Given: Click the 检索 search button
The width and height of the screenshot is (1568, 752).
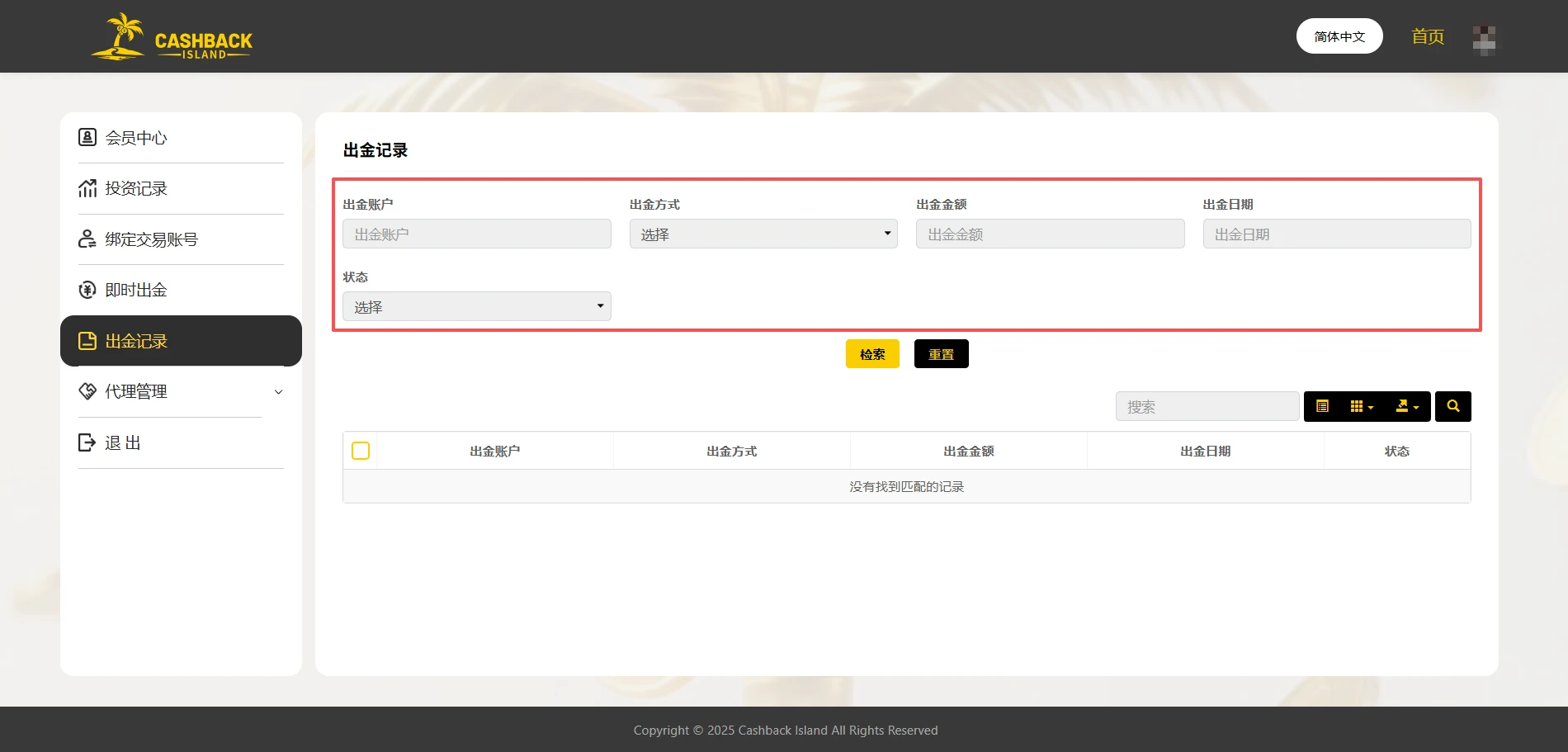Looking at the screenshot, I should pyautogui.click(x=871, y=353).
